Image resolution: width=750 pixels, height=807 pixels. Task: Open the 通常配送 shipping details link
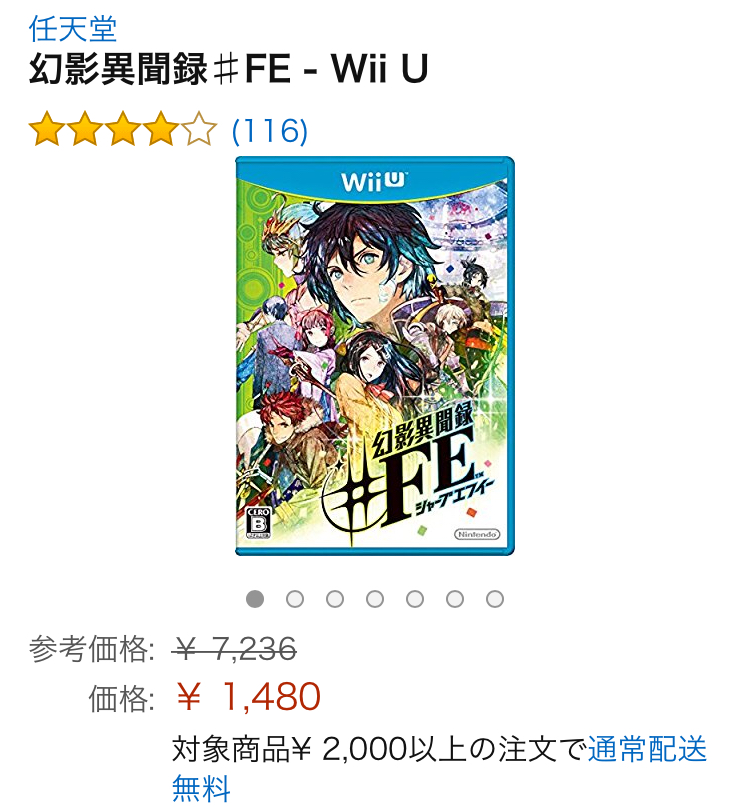(648, 749)
